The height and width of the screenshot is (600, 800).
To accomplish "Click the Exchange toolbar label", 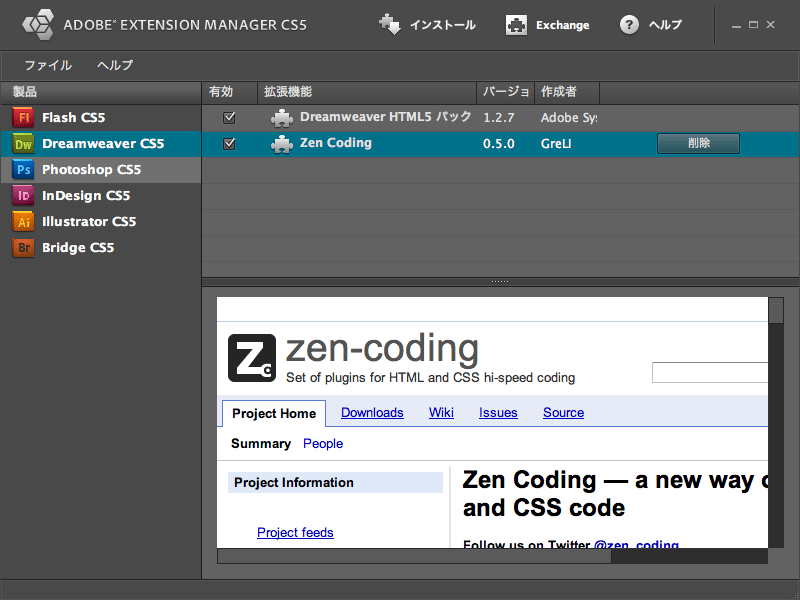I will tap(562, 25).
